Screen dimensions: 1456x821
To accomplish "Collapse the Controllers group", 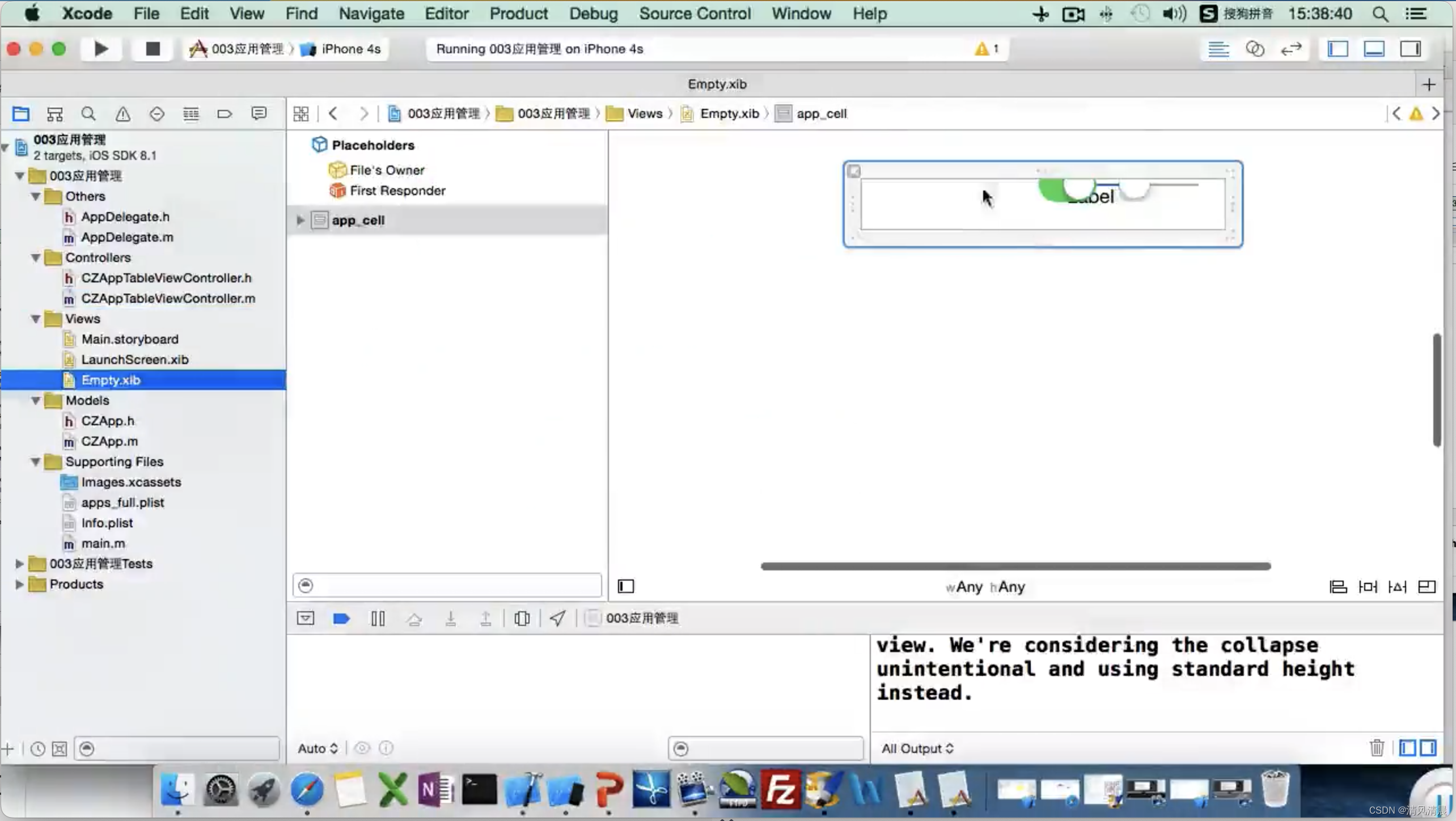I will (x=36, y=257).
